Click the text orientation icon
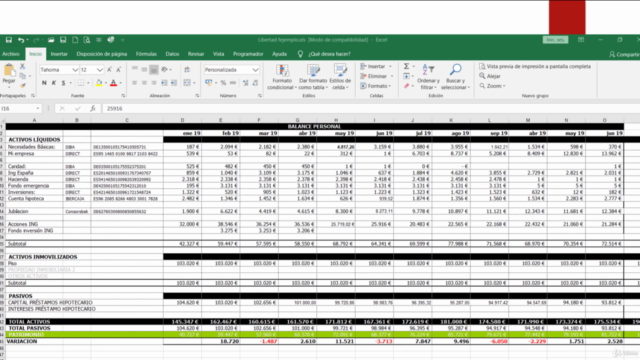 (x=164, y=70)
